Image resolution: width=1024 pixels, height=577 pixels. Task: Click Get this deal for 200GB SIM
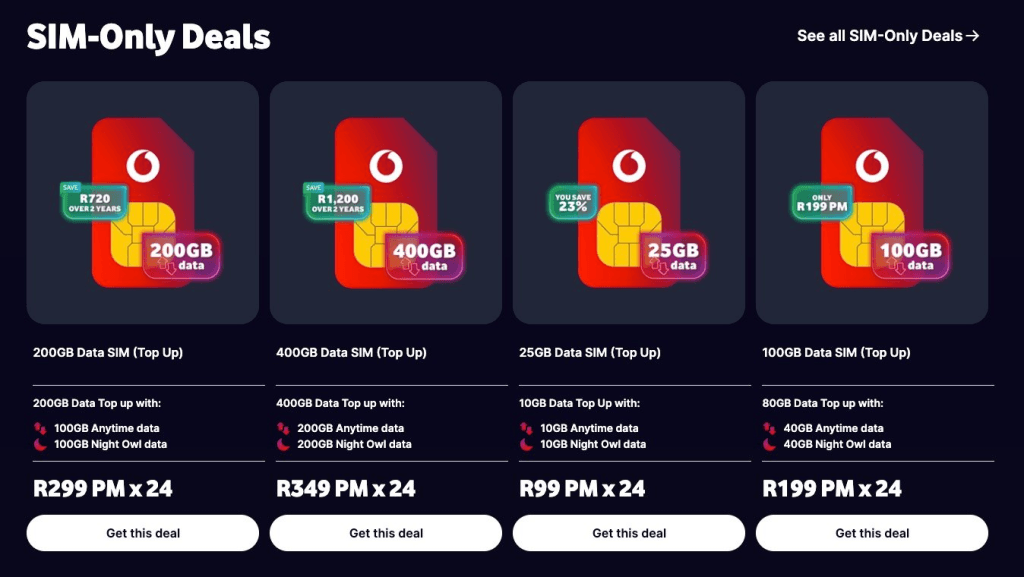143,533
